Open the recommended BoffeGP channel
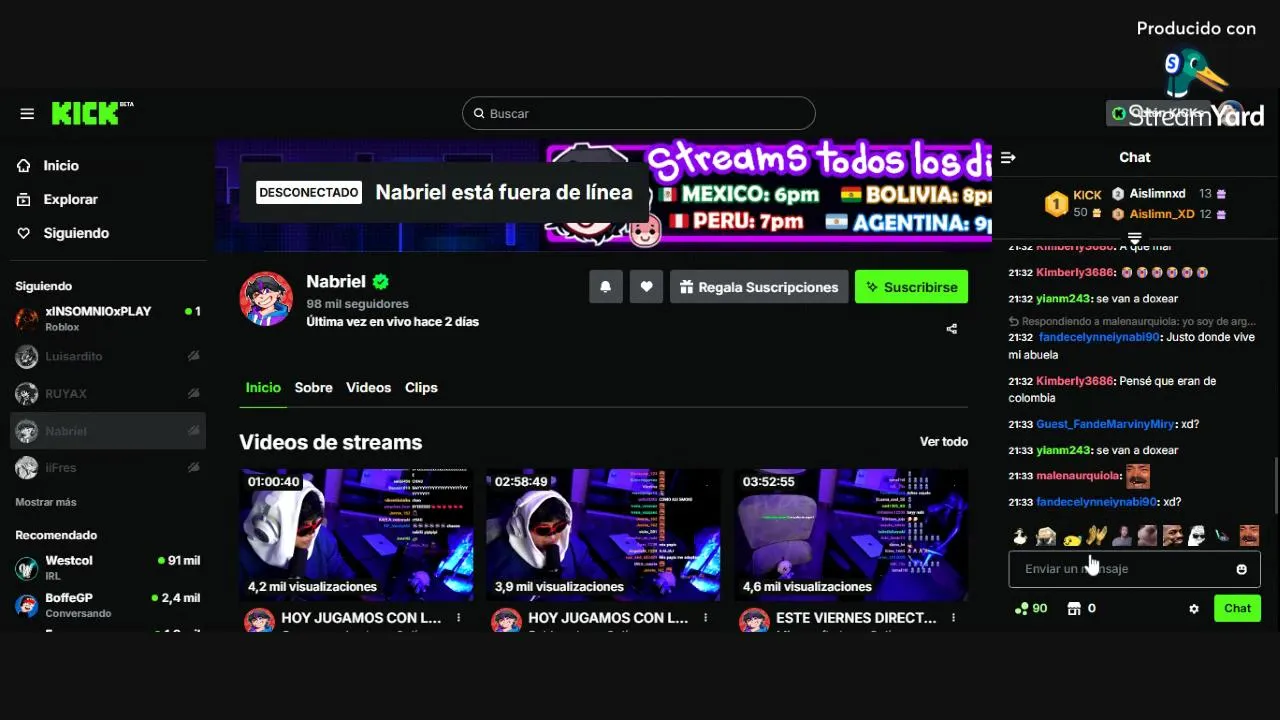The image size is (1280, 720). [x=108, y=604]
